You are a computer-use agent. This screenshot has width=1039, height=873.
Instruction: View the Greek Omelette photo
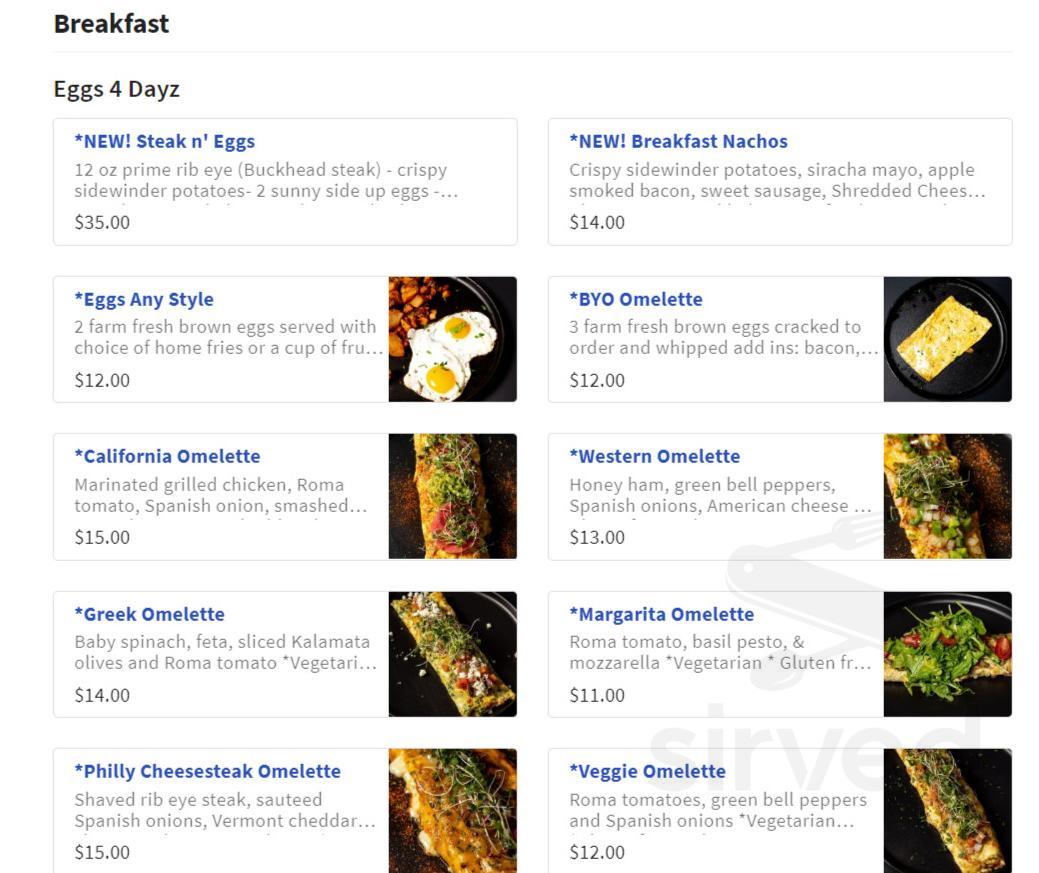pyautogui.click(x=453, y=654)
